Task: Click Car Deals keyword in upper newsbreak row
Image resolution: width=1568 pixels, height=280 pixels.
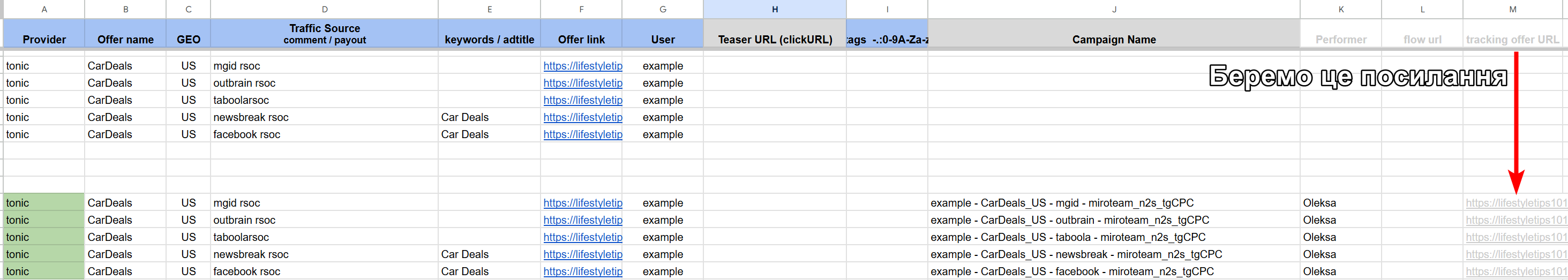Action: 464,117
